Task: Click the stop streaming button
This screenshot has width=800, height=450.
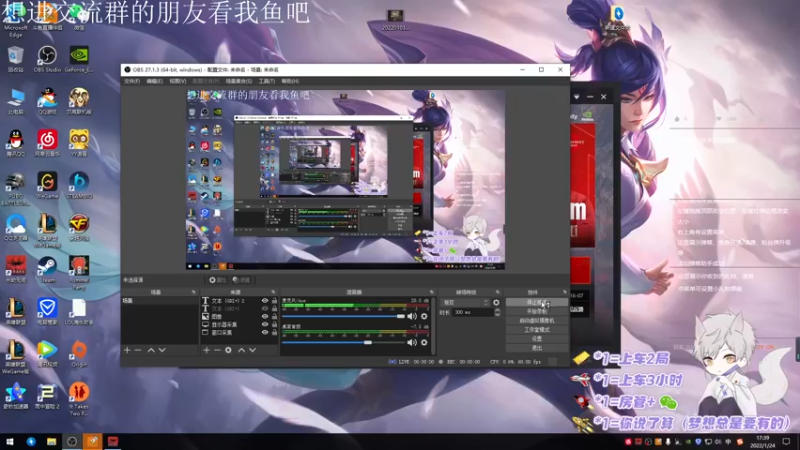Action: coord(537,302)
